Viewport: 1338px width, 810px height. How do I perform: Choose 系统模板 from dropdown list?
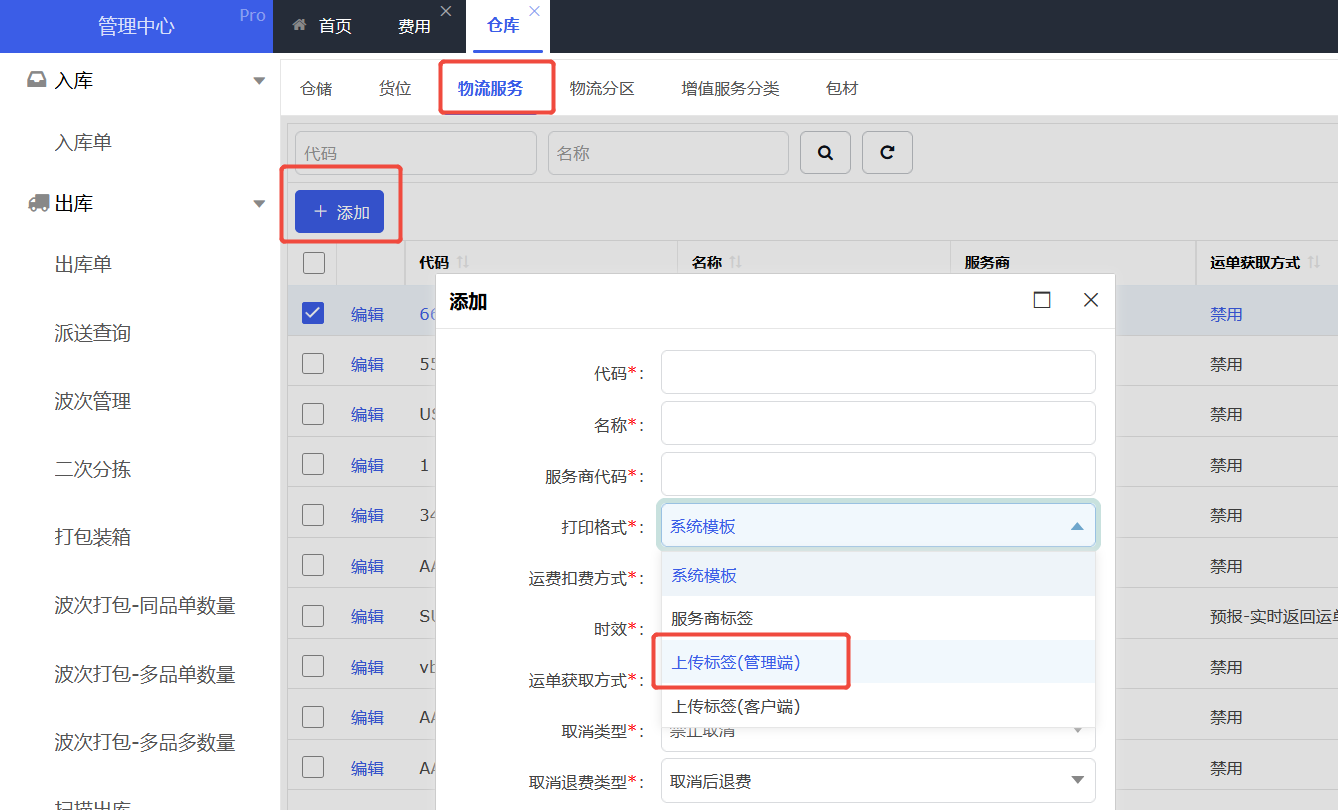point(878,575)
